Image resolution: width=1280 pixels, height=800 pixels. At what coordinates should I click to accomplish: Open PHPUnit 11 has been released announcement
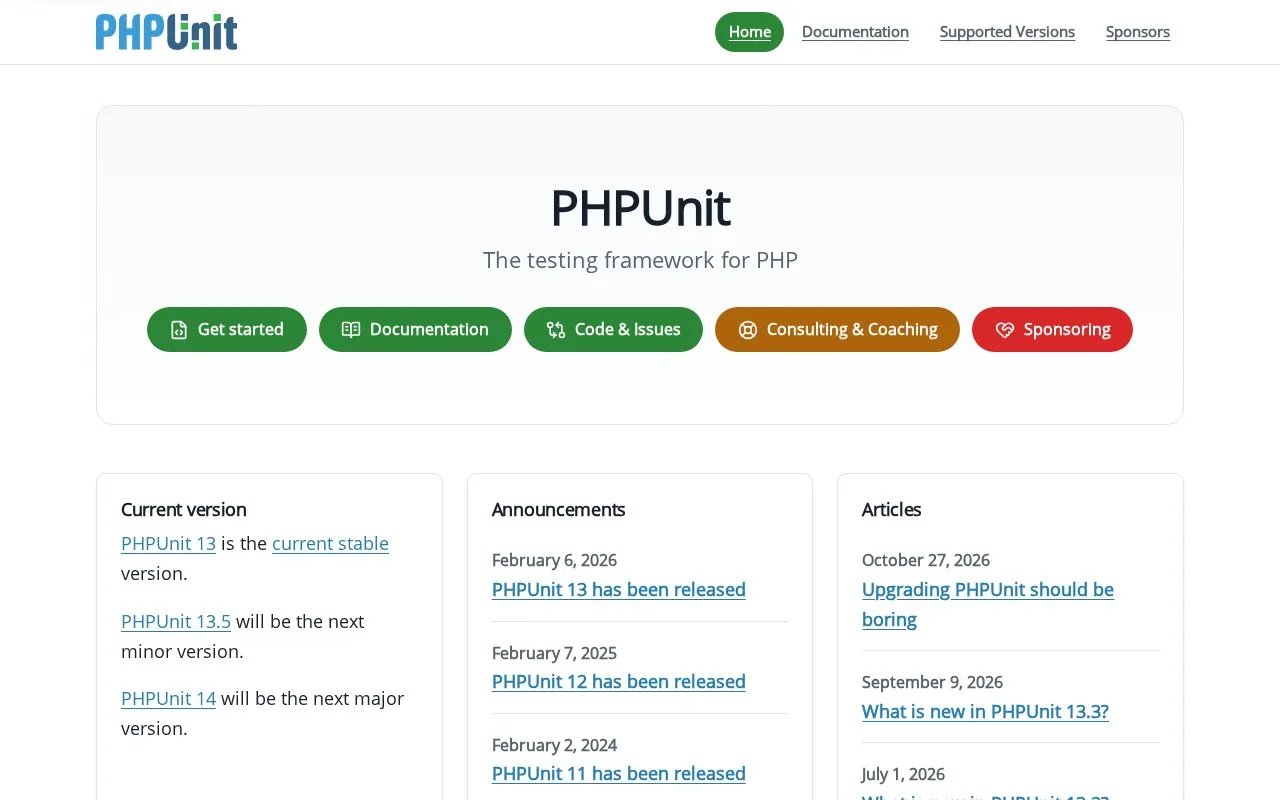click(619, 773)
